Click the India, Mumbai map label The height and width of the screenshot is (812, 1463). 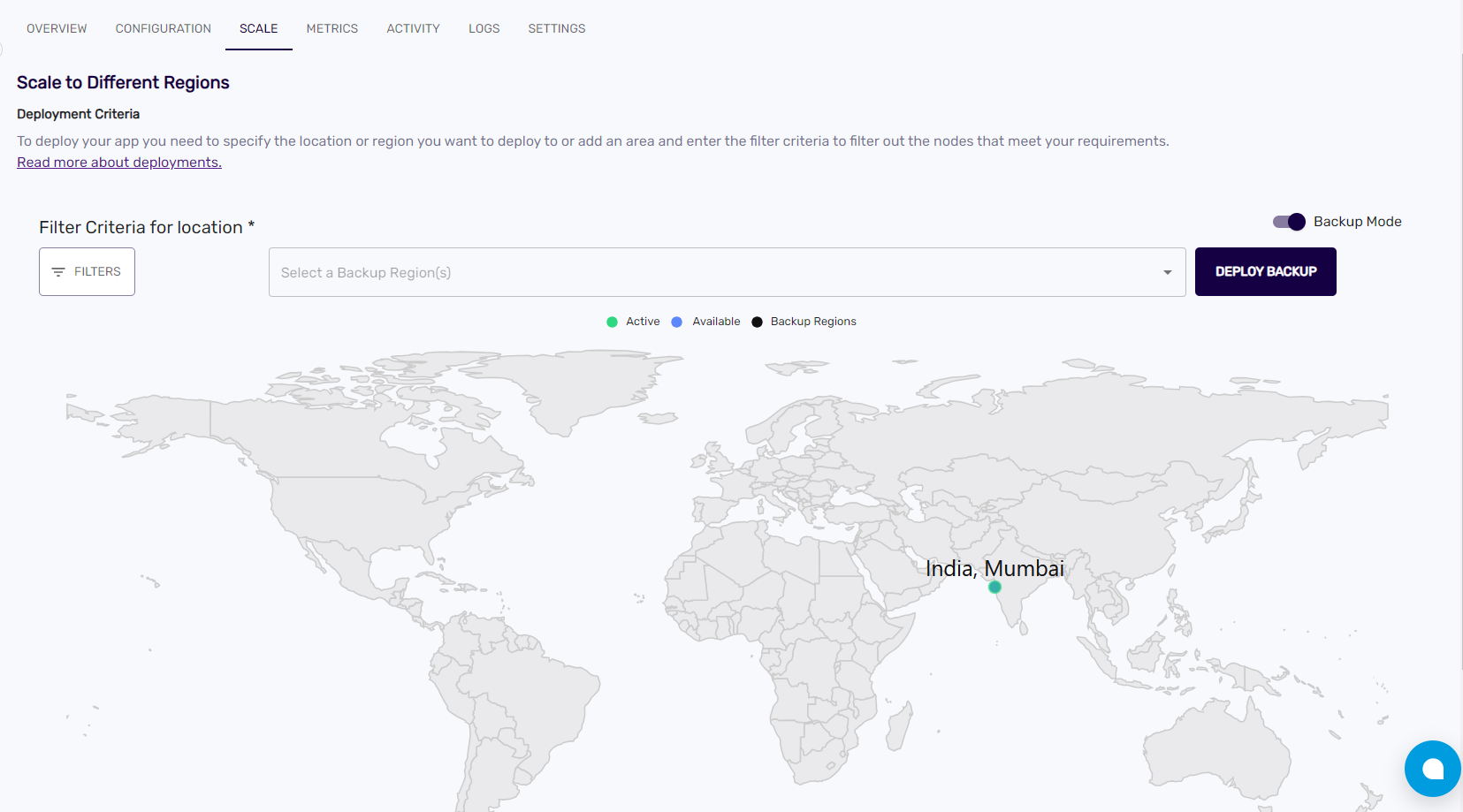tap(994, 568)
